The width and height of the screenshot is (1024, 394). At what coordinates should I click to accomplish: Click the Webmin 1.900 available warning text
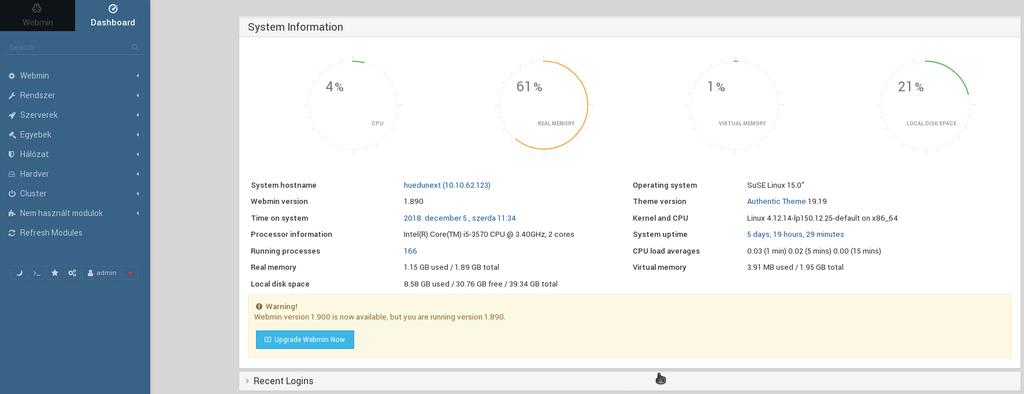point(379,317)
